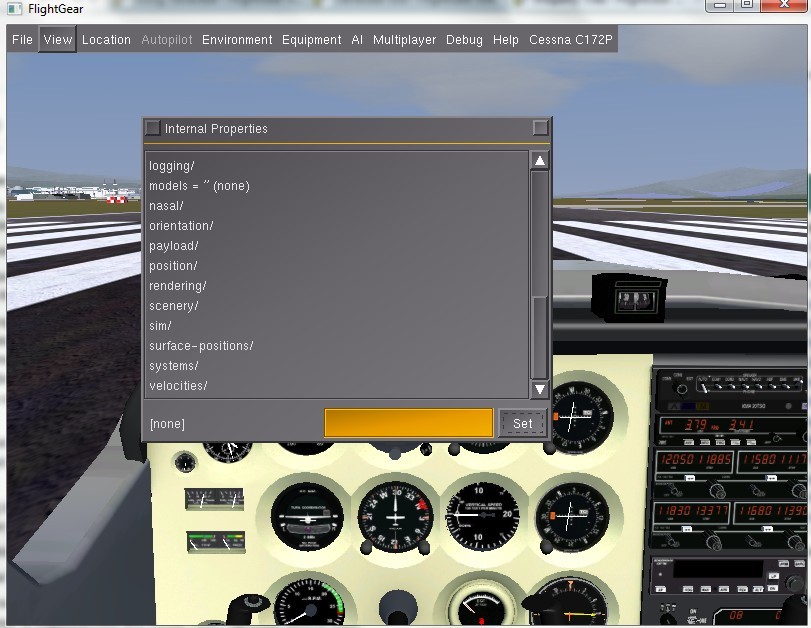This screenshot has width=811, height=628.
Task: Open the sim/ property folder
Action: [160, 326]
